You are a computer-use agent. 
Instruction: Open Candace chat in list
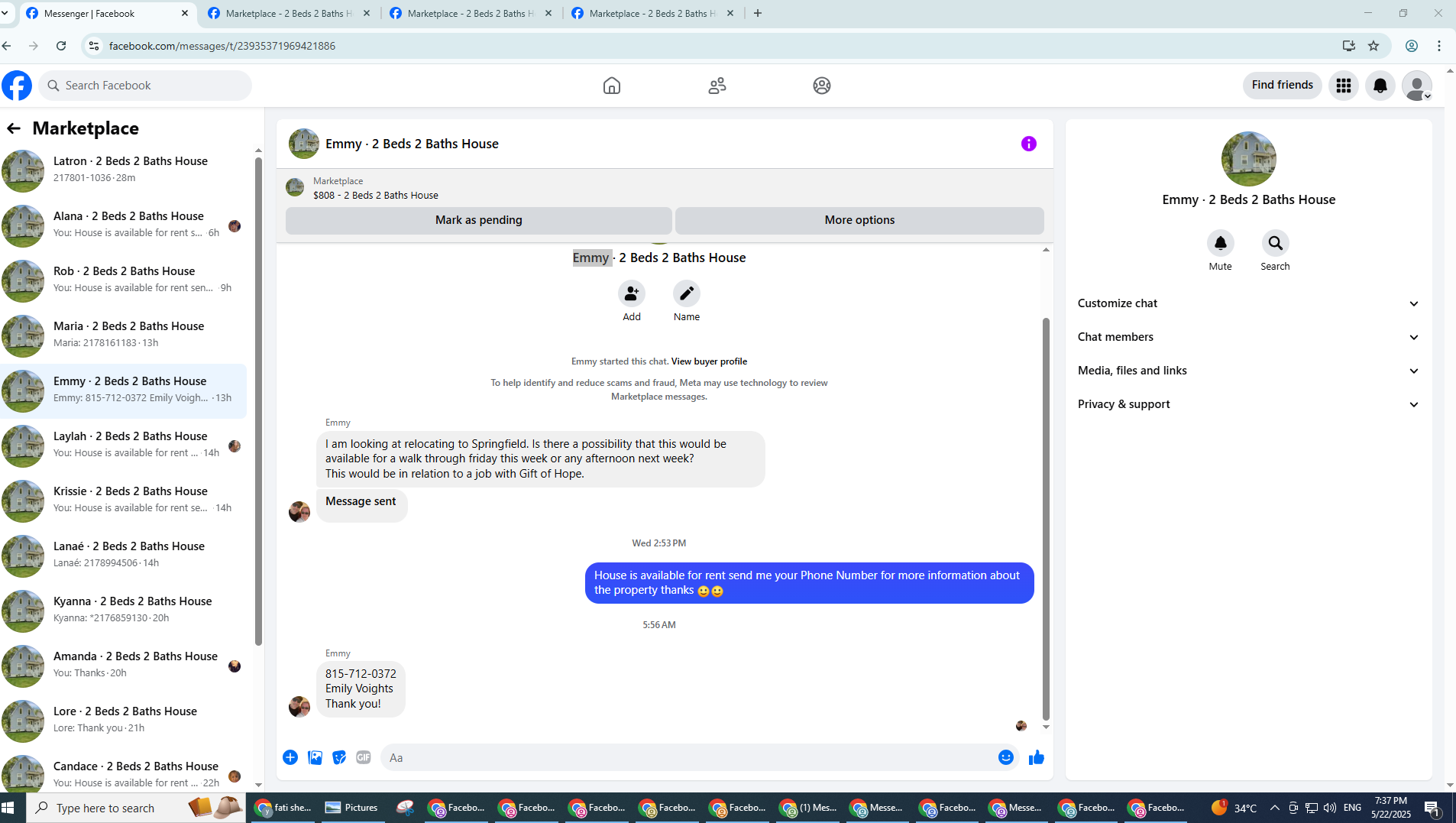tap(124, 773)
